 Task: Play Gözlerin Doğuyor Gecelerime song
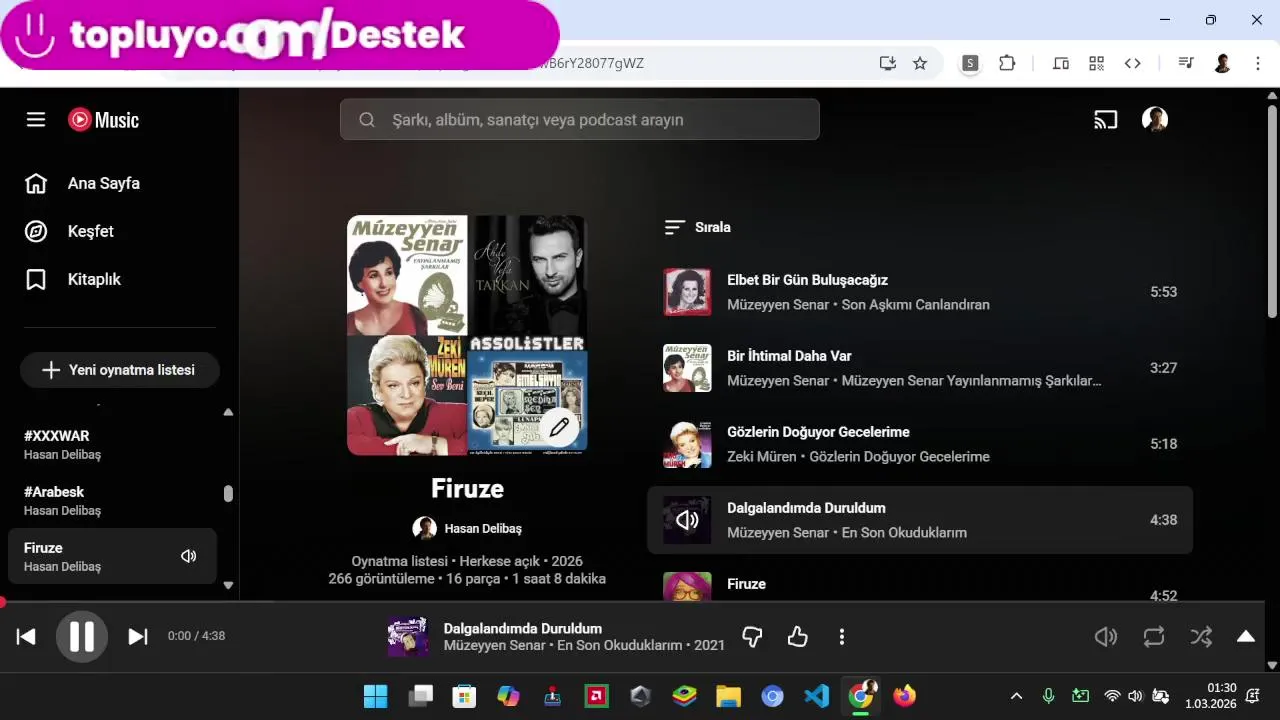(x=818, y=432)
